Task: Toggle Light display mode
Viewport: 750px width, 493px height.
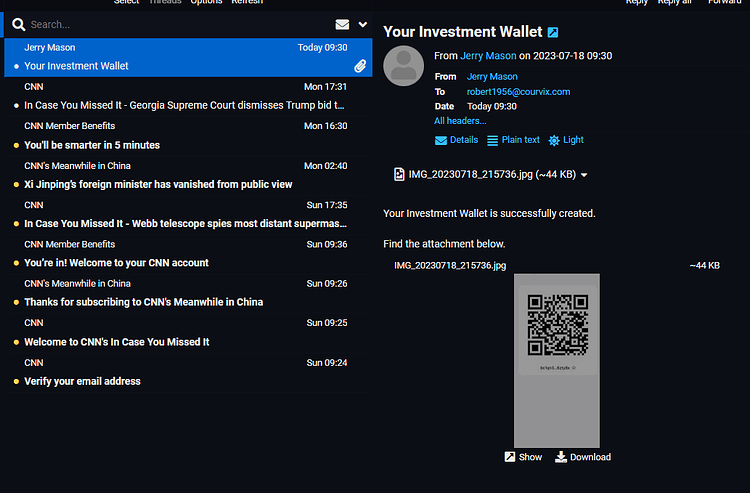Action: (566, 140)
